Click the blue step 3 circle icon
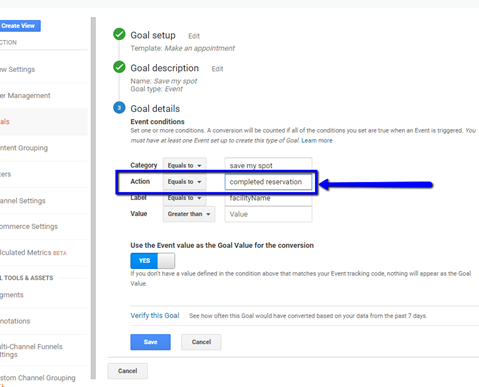Viewport: 479px width, 387px height. click(x=119, y=108)
